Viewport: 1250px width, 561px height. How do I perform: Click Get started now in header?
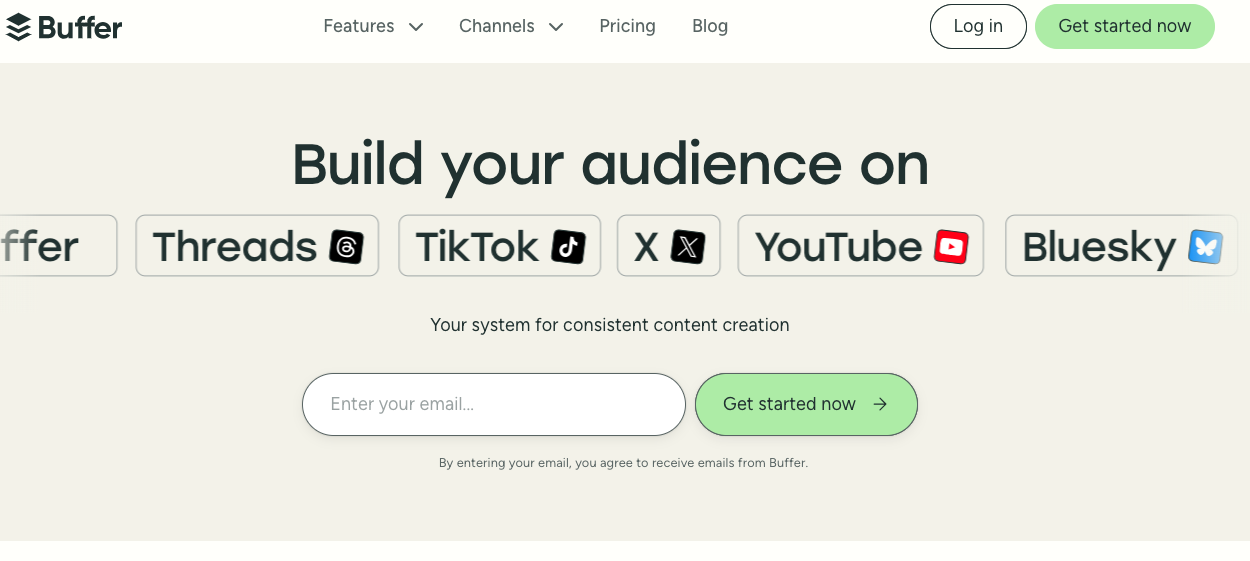click(x=1125, y=26)
